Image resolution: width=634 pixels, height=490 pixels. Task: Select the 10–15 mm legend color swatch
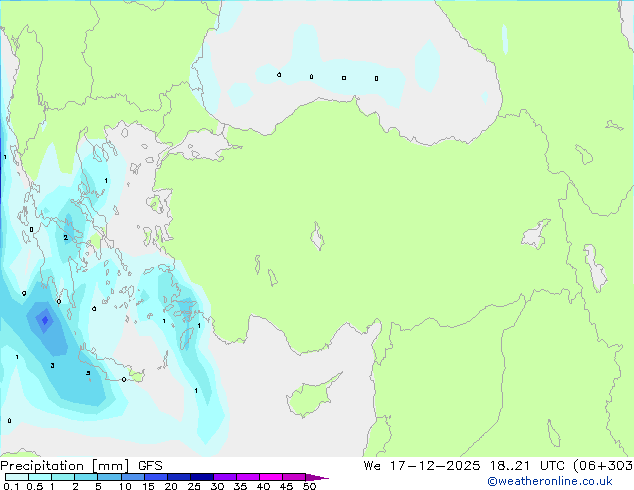point(133,477)
